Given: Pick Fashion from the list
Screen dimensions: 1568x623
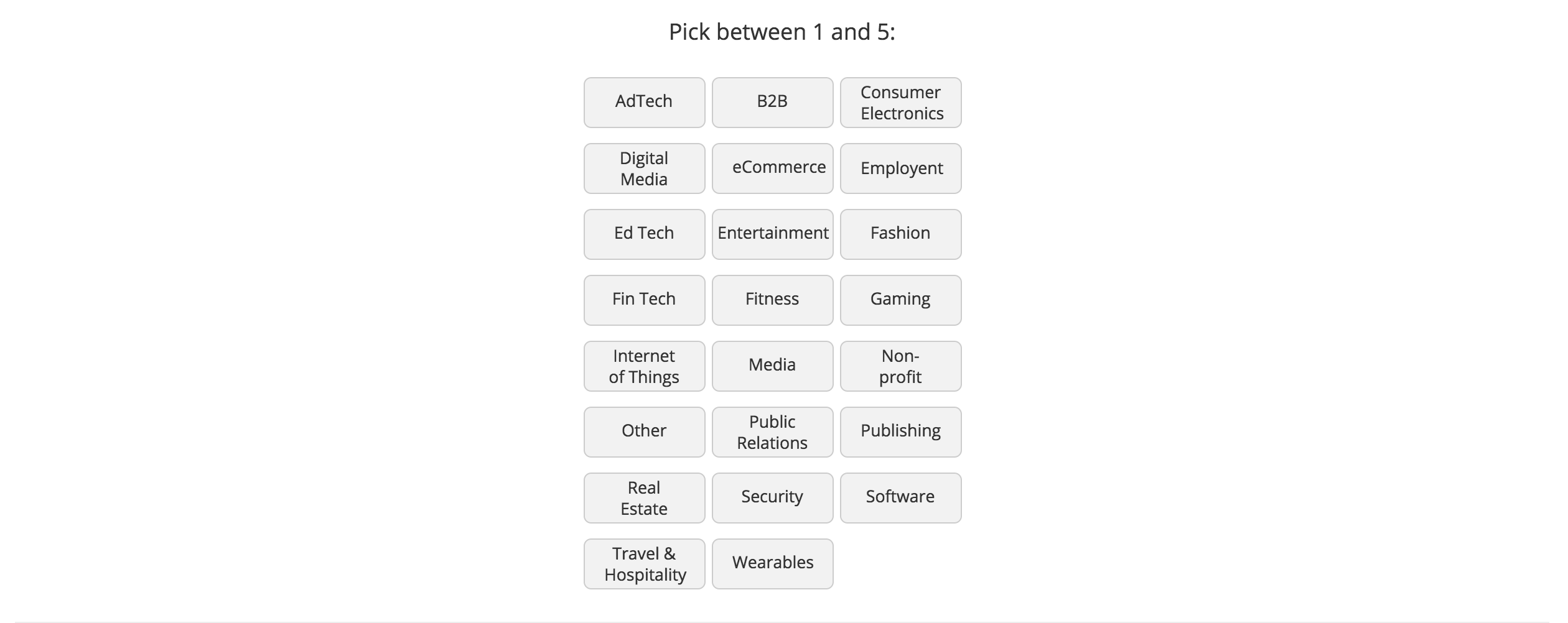Looking at the screenshot, I should [x=900, y=234].
